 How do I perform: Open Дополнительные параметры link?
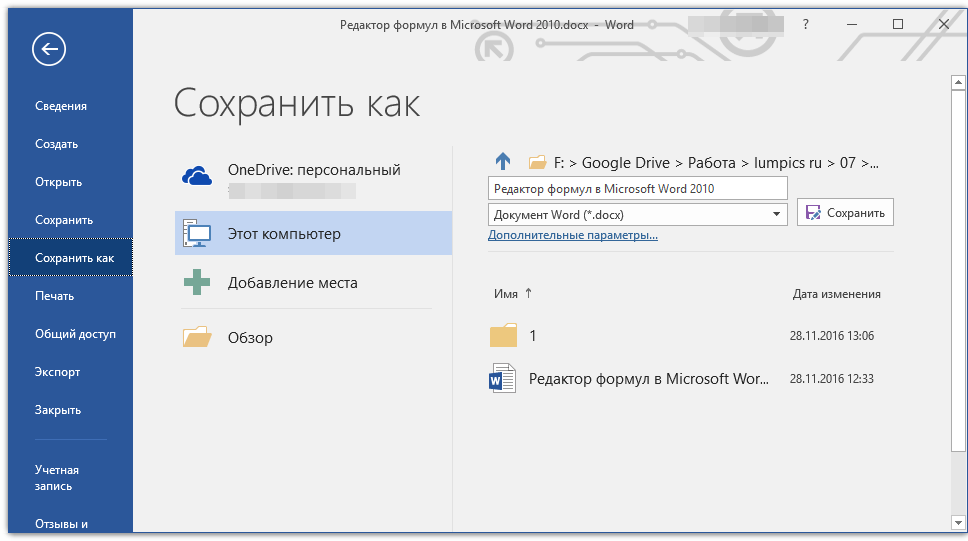[572, 236]
